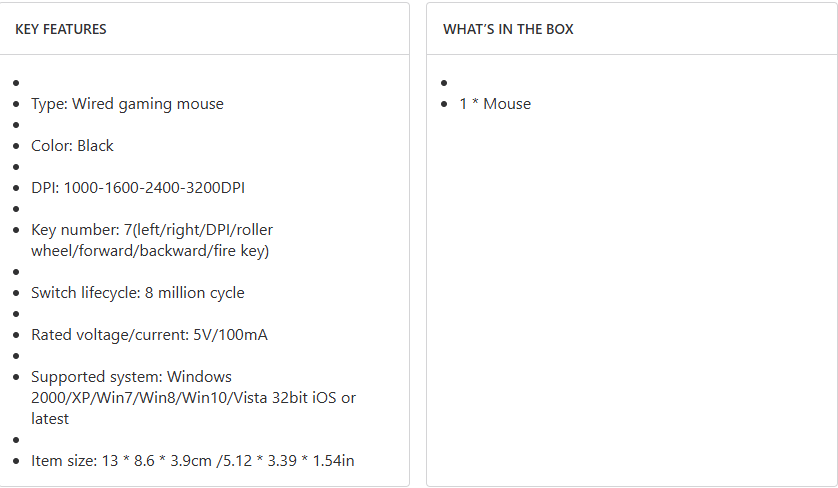Click the KEY FEATURES panel header

coord(61,29)
